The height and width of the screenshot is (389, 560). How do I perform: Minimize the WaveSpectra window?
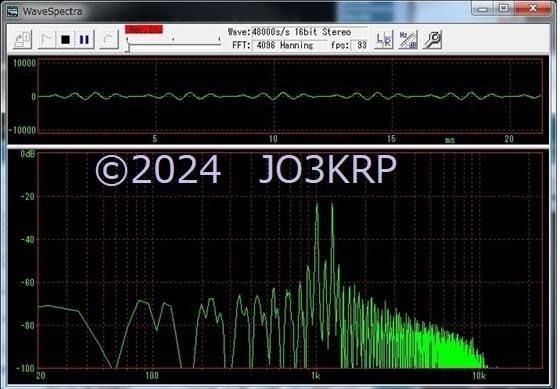tap(482, 9)
